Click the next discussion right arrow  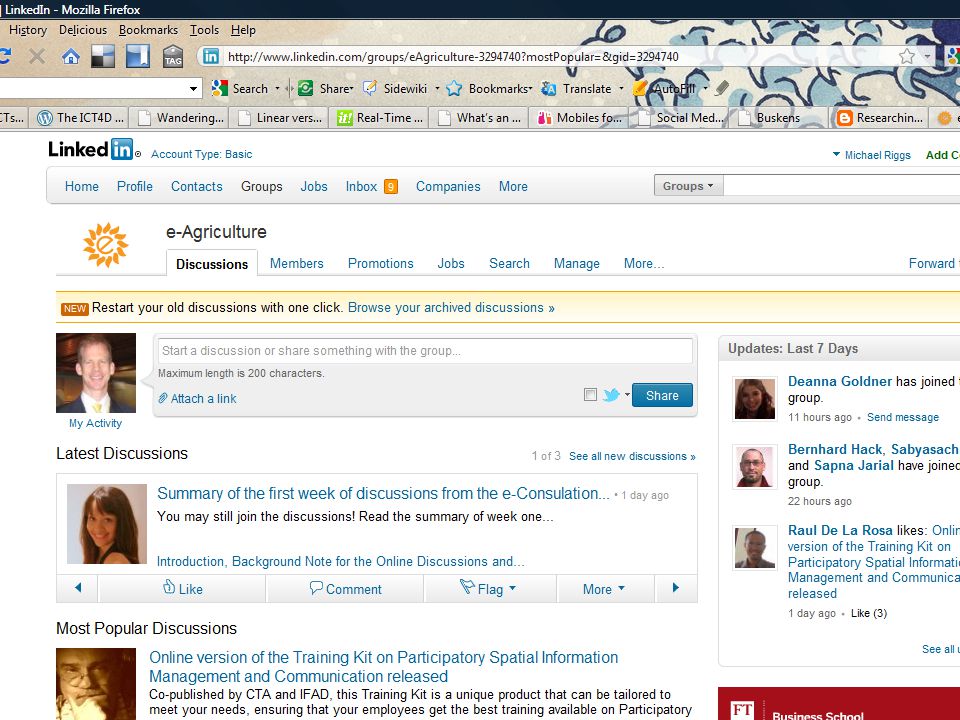(676, 588)
